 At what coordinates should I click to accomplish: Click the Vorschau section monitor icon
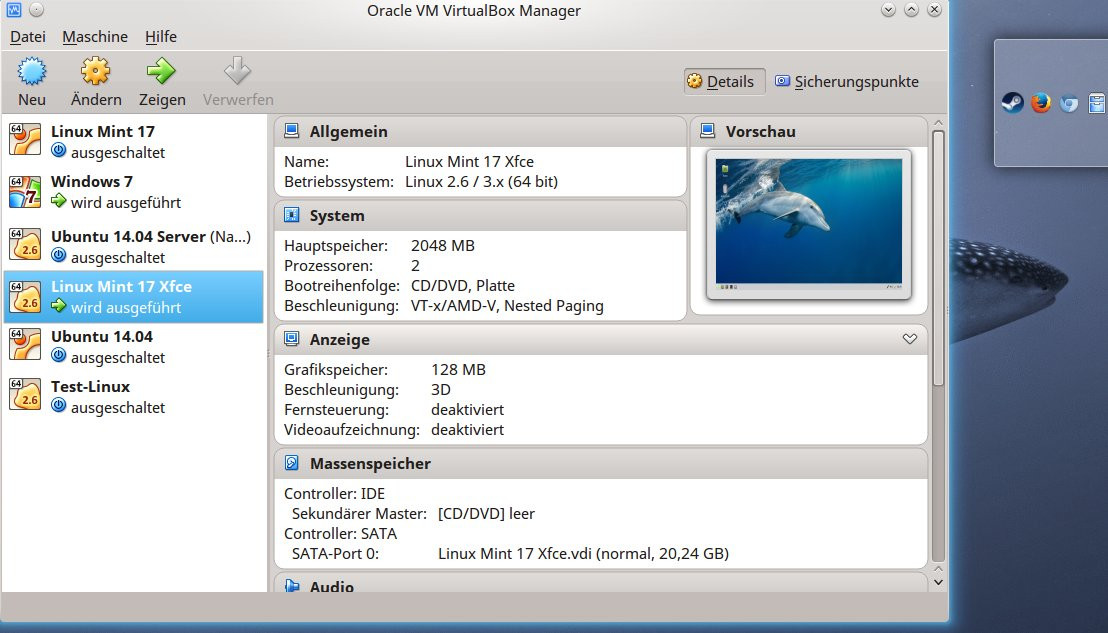pos(707,131)
